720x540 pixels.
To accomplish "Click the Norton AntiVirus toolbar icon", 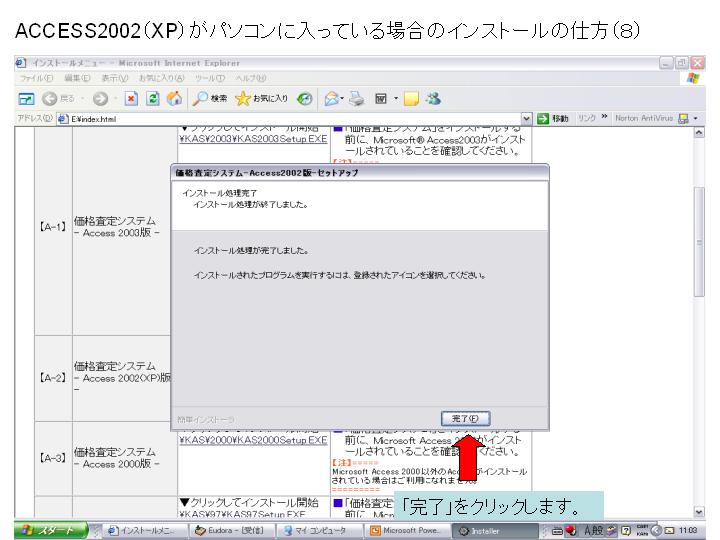I will [683, 118].
